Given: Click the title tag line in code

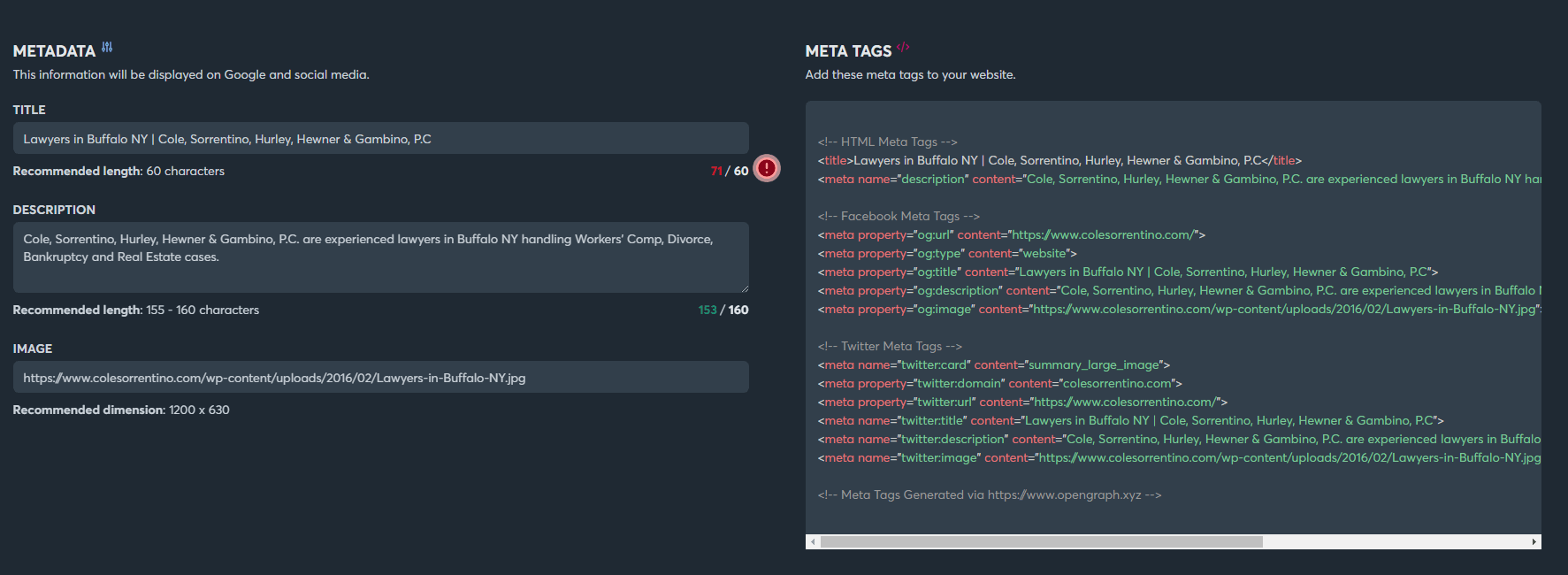Looking at the screenshot, I should 1059,160.
